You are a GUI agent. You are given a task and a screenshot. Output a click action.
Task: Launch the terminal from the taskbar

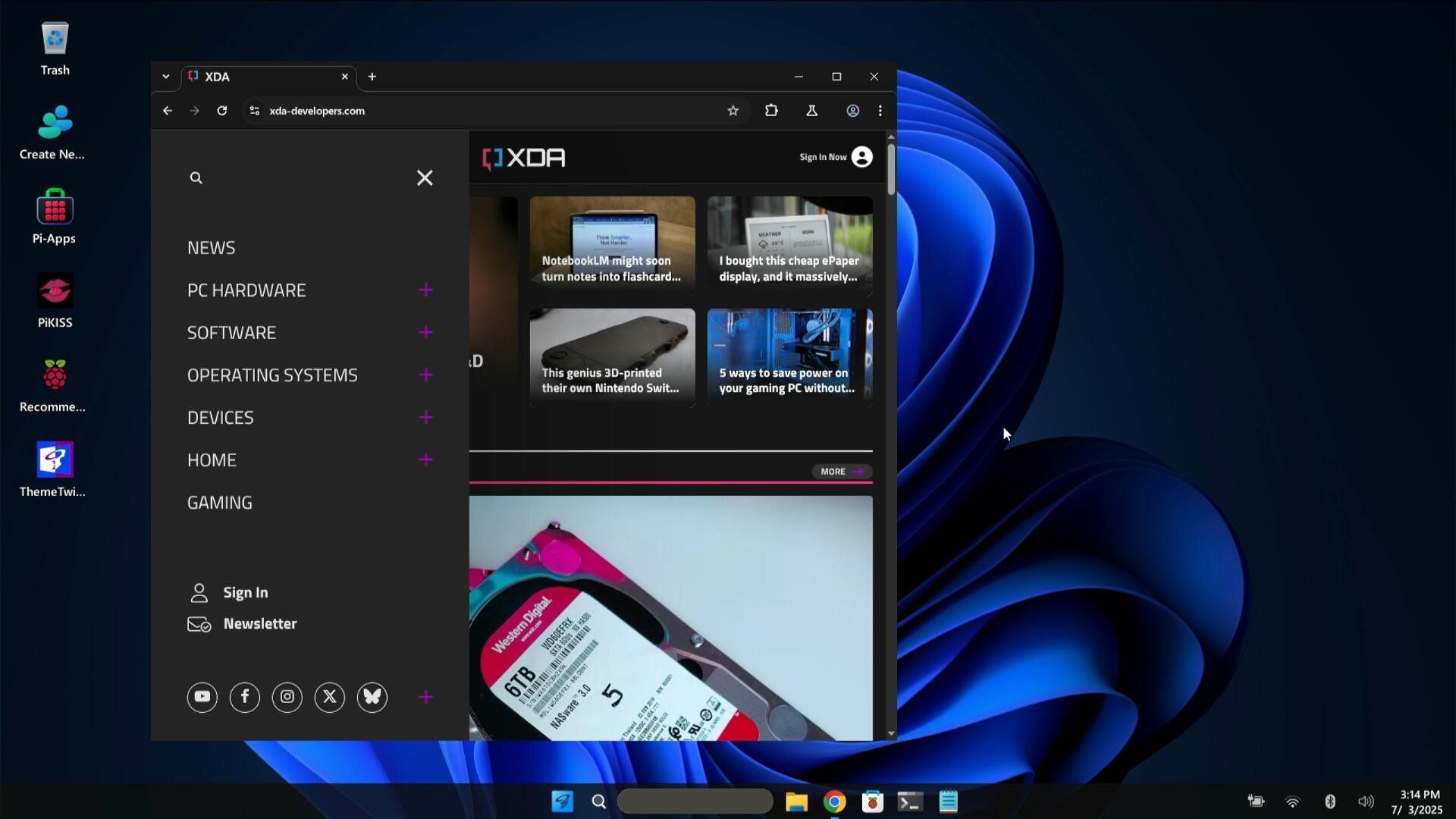click(x=910, y=801)
